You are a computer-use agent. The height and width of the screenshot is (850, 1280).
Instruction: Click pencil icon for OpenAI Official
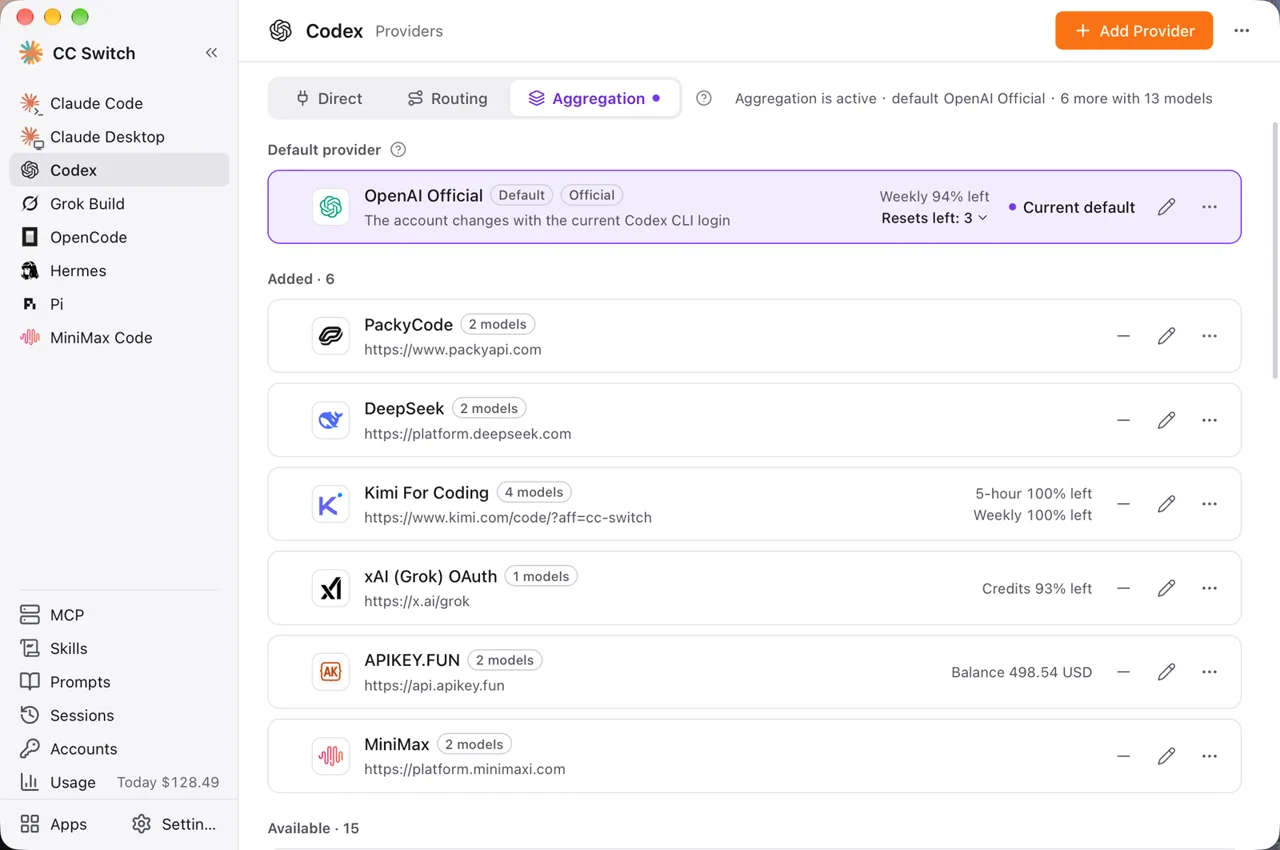click(1166, 207)
